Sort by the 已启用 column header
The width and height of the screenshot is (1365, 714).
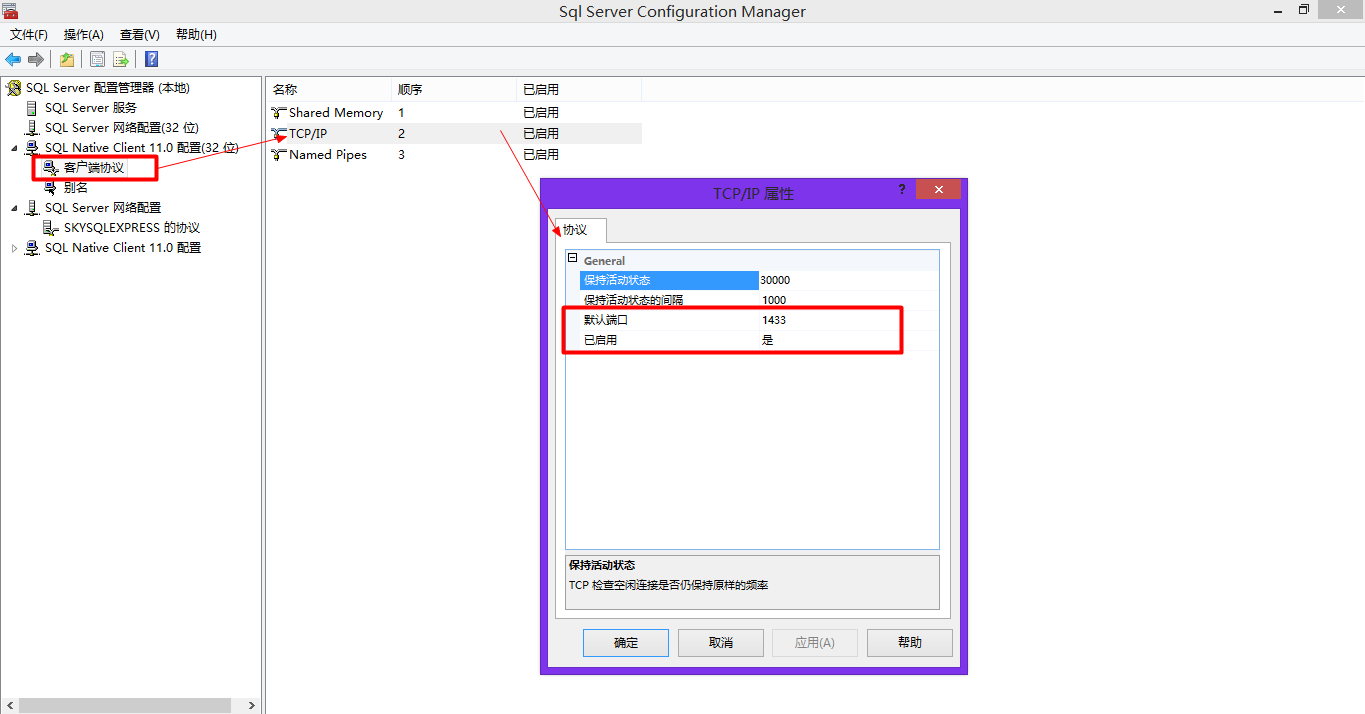pyautogui.click(x=579, y=90)
